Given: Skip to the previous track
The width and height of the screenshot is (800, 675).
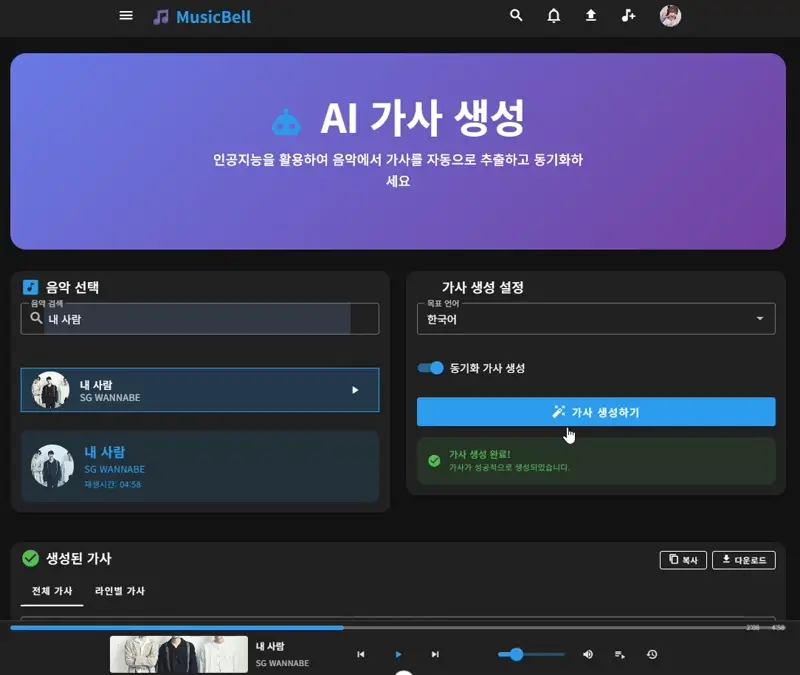Looking at the screenshot, I should [361, 654].
